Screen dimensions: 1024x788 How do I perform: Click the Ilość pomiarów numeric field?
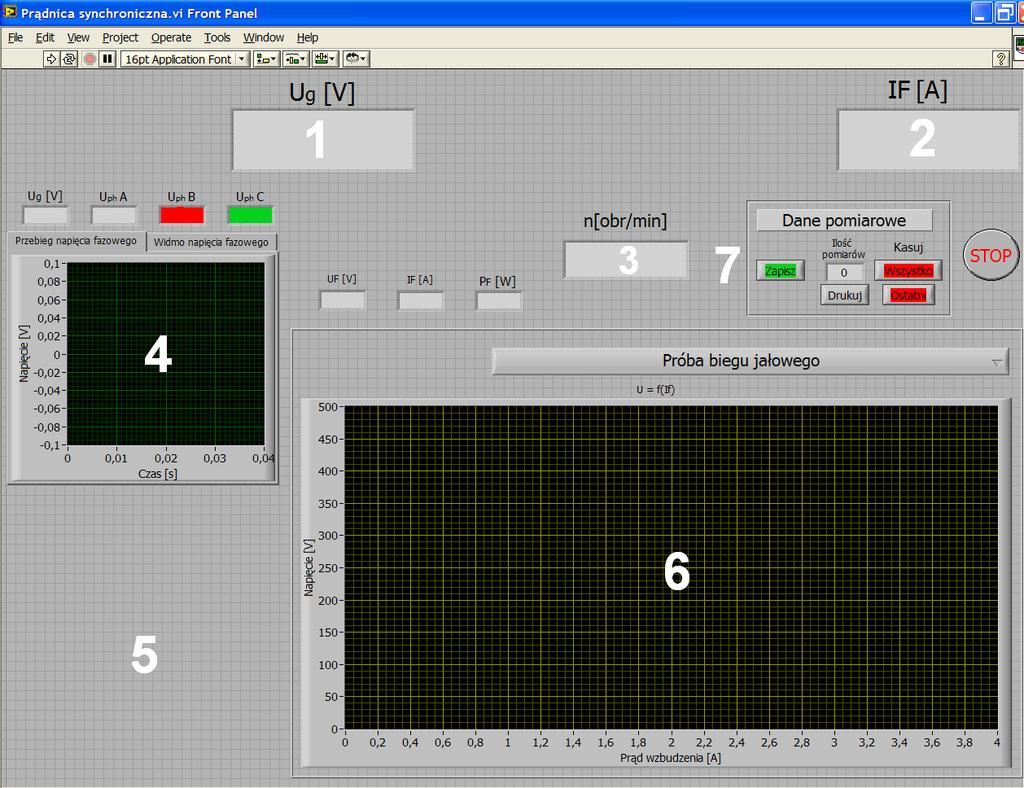pos(844,272)
